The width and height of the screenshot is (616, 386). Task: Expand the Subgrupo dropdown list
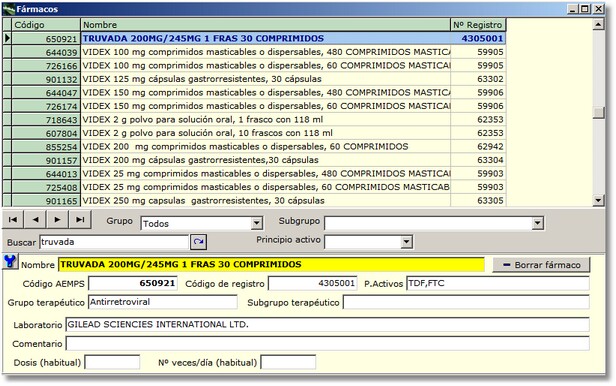pyautogui.click(x=537, y=223)
